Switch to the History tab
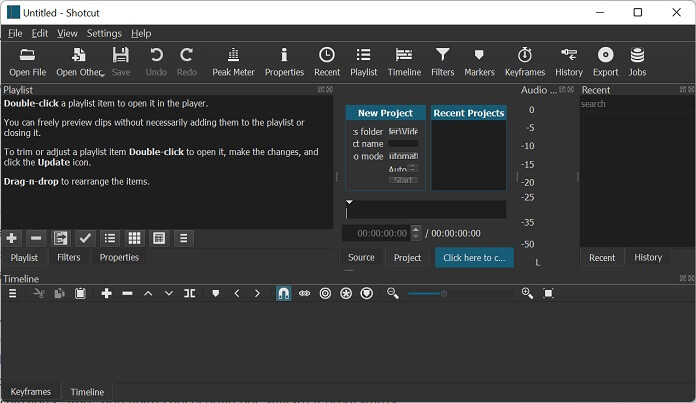 pos(648,257)
